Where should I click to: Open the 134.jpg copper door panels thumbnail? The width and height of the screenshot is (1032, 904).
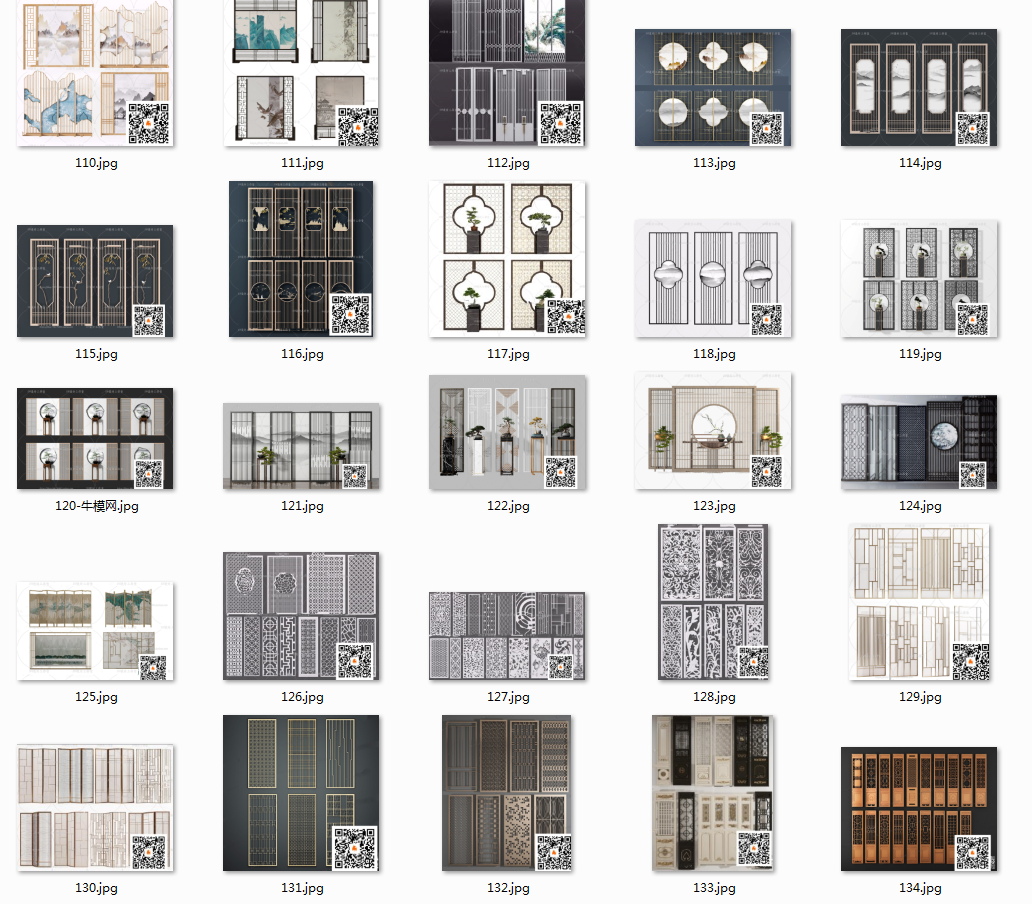[x=919, y=809]
